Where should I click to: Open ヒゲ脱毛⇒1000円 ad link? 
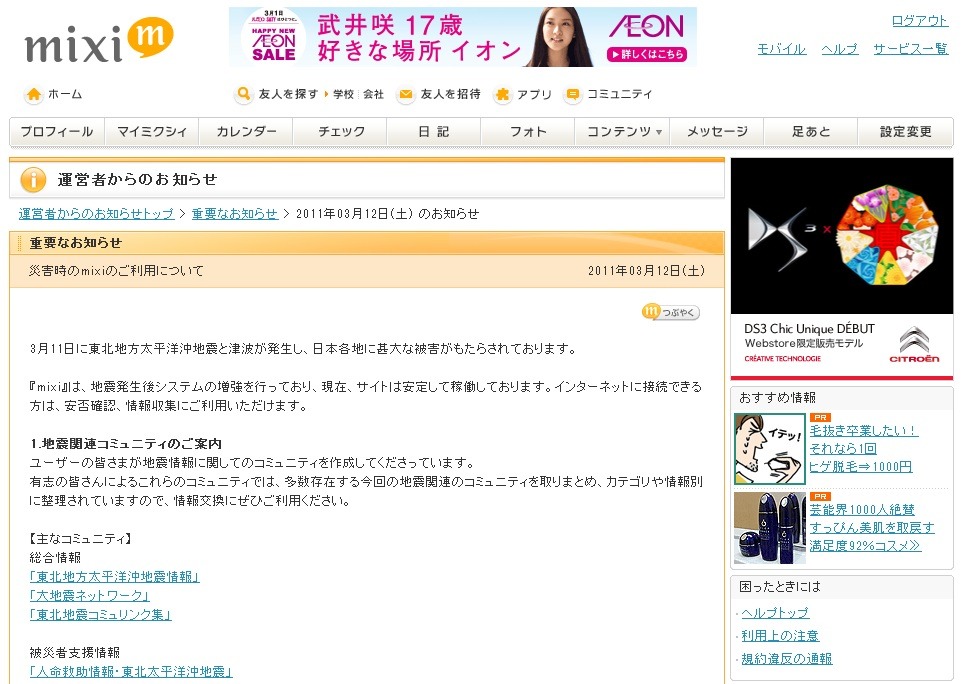pyautogui.click(x=860, y=467)
